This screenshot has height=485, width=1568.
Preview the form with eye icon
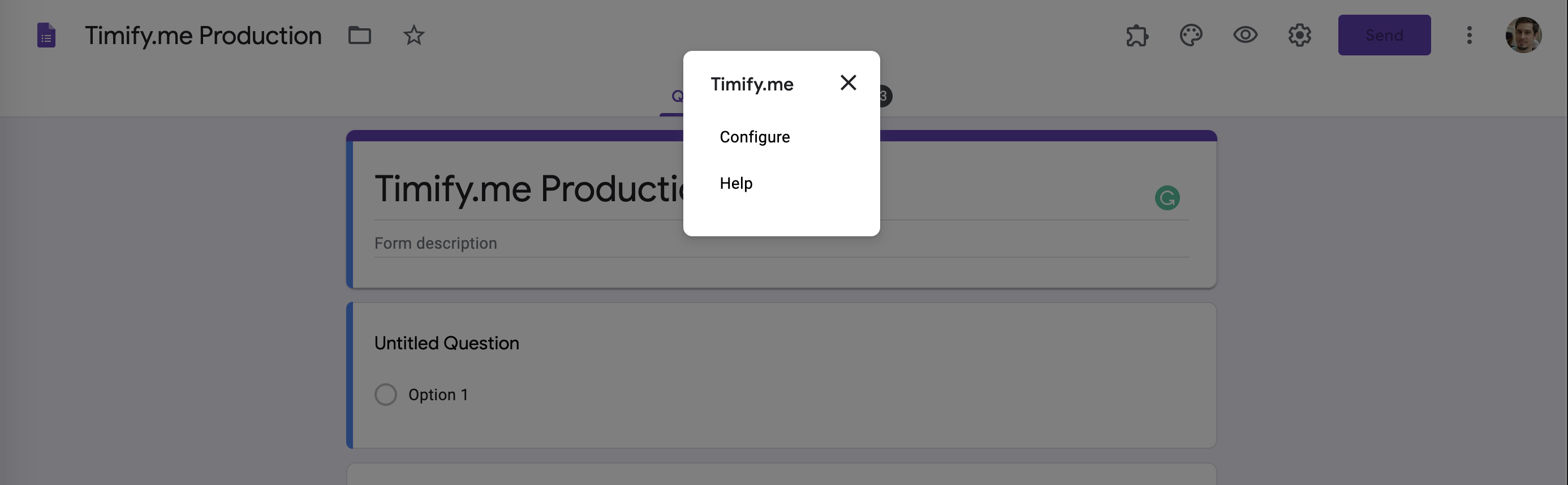[x=1245, y=35]
